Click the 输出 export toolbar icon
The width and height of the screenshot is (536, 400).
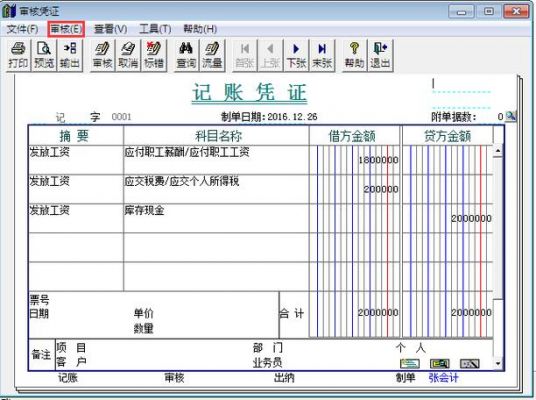click(x=69, y=55)
